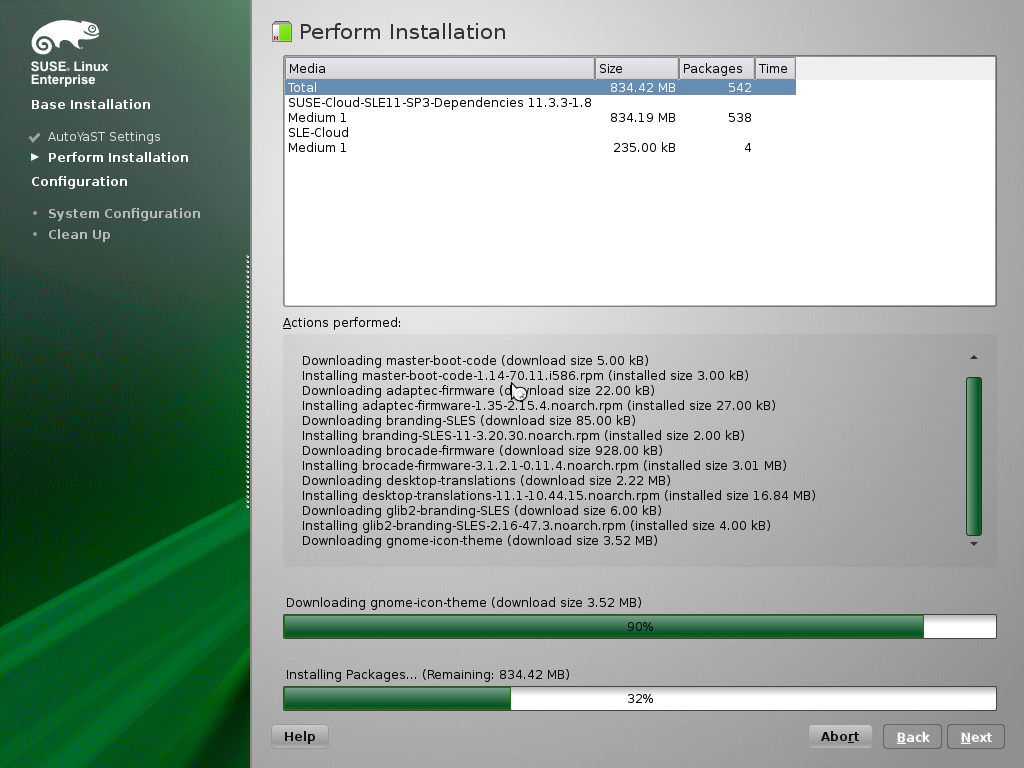Click Installing master-boot-code-1.14 log line
Viewport: 1024px width, 768px height.
pyautogui.click(x=525, y=376)
